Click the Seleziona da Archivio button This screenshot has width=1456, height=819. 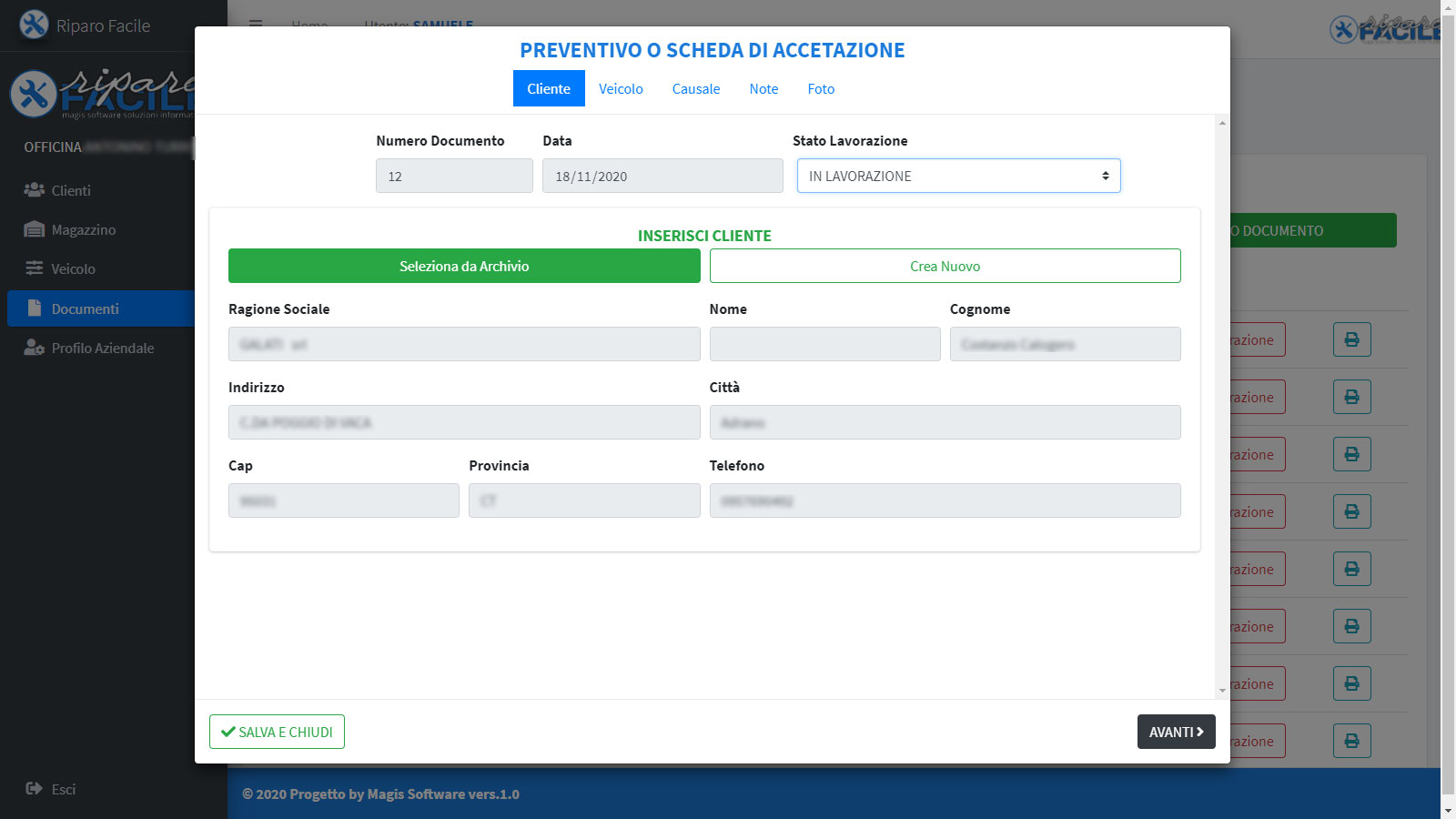pos(464,266)
